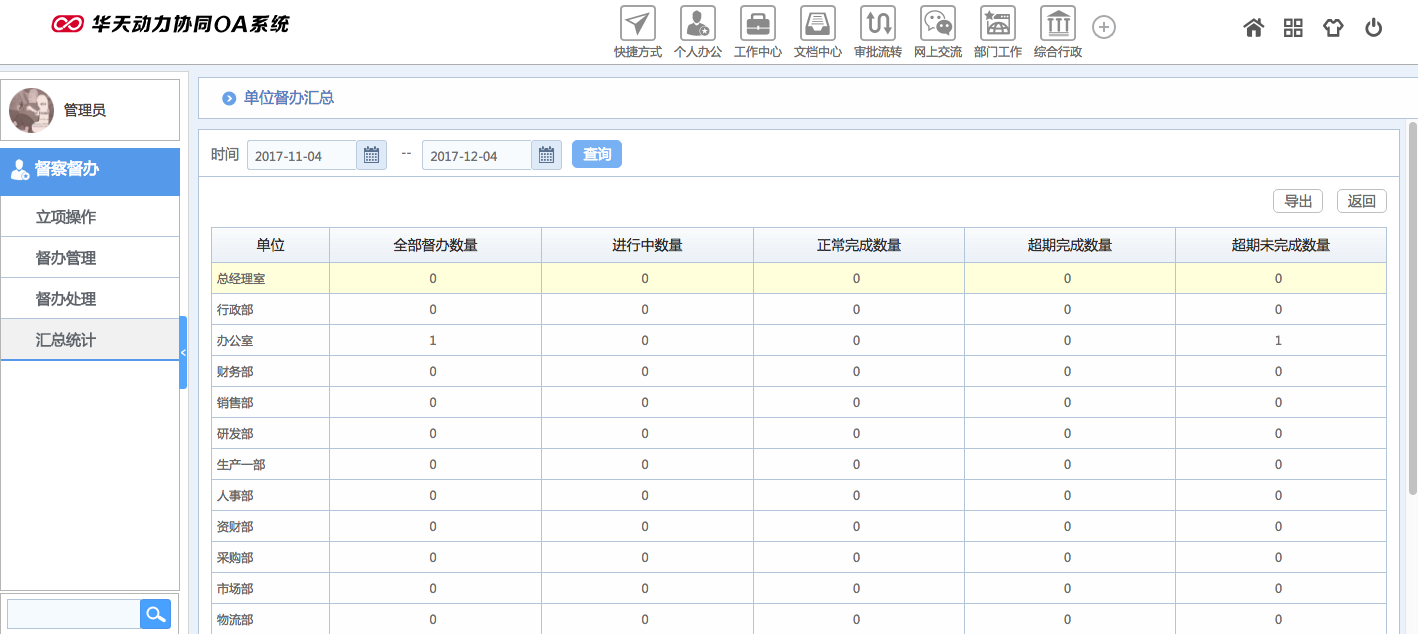Open 综合行政 administration icon

click(1057, 23)
